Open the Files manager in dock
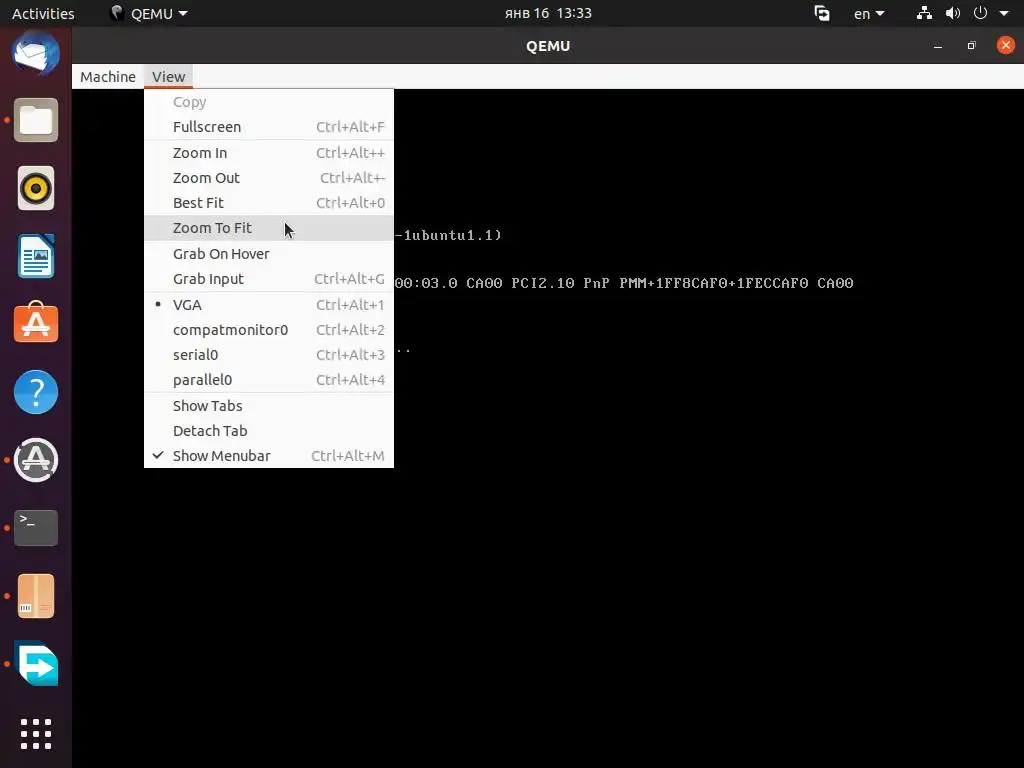 [x=36, y=120]
